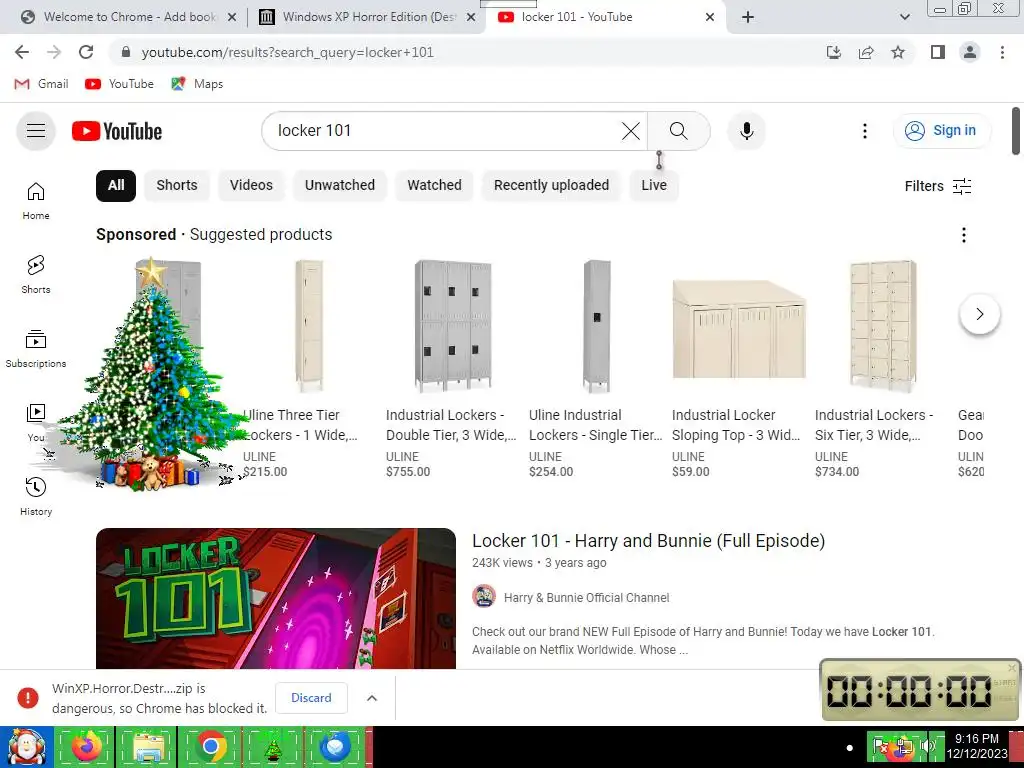Viewport: 1024px width, 768px height.
Task: Click Industrial Locker Sloping Top product image
Action: pyautogui.click(x=739, y=327)
